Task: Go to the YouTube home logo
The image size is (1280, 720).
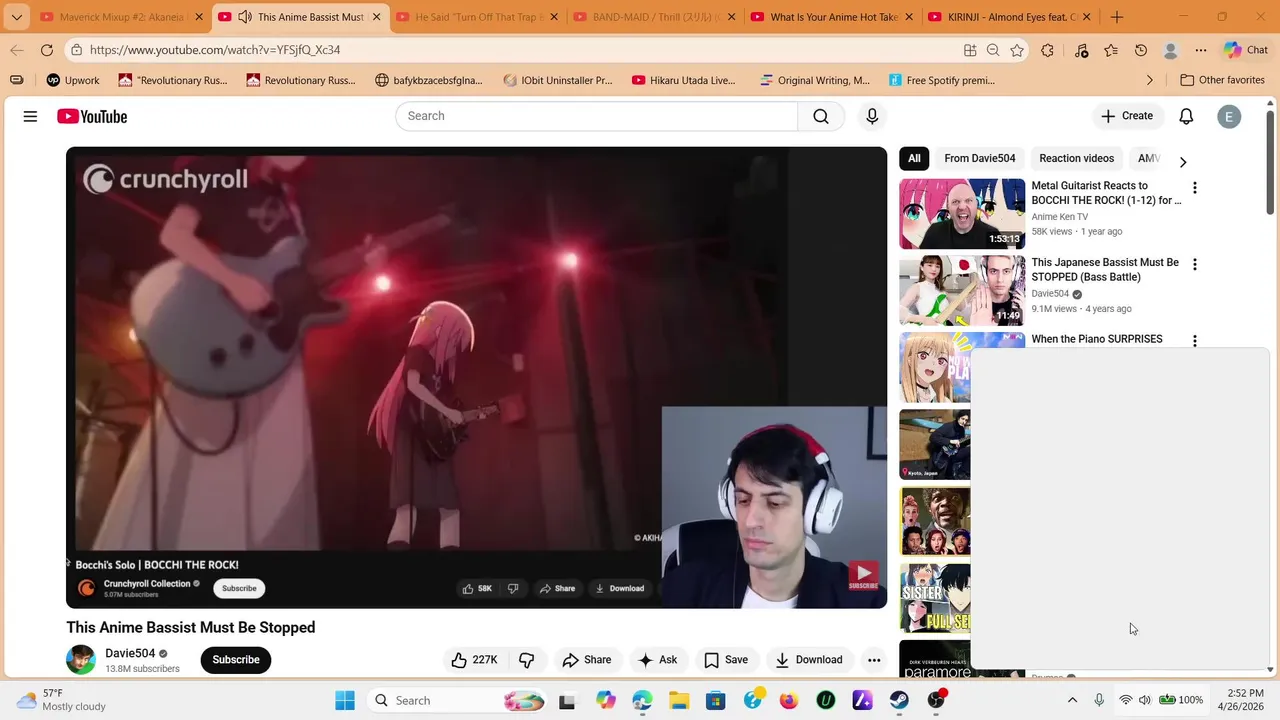Action: click(92, 117)
